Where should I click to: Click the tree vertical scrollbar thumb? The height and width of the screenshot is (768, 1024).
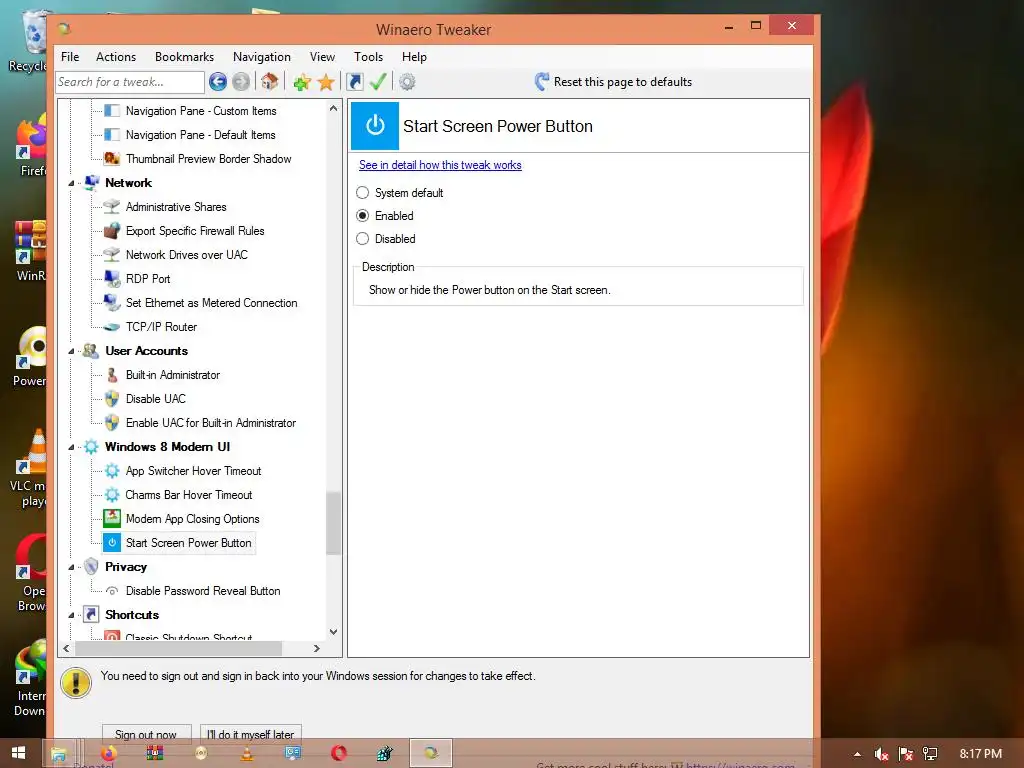click(x=334, y=523)
